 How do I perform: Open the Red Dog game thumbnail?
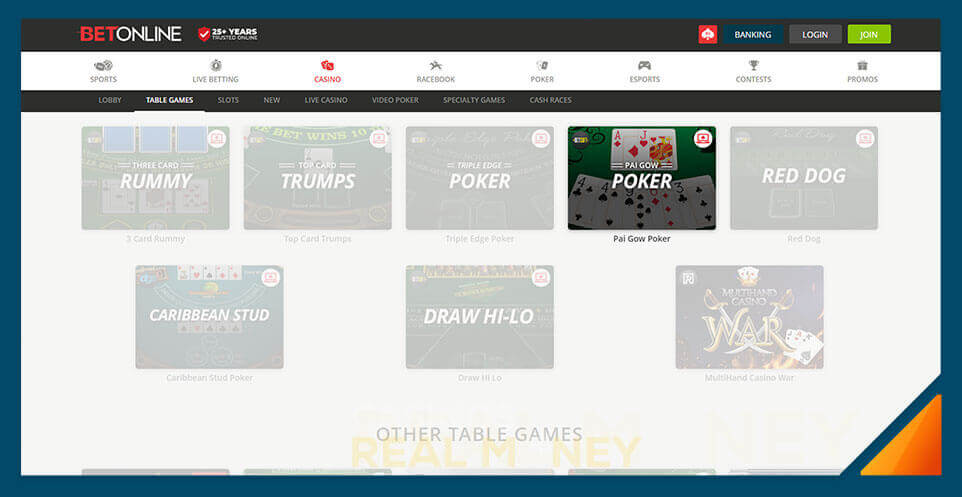click(x=804, y=178)
